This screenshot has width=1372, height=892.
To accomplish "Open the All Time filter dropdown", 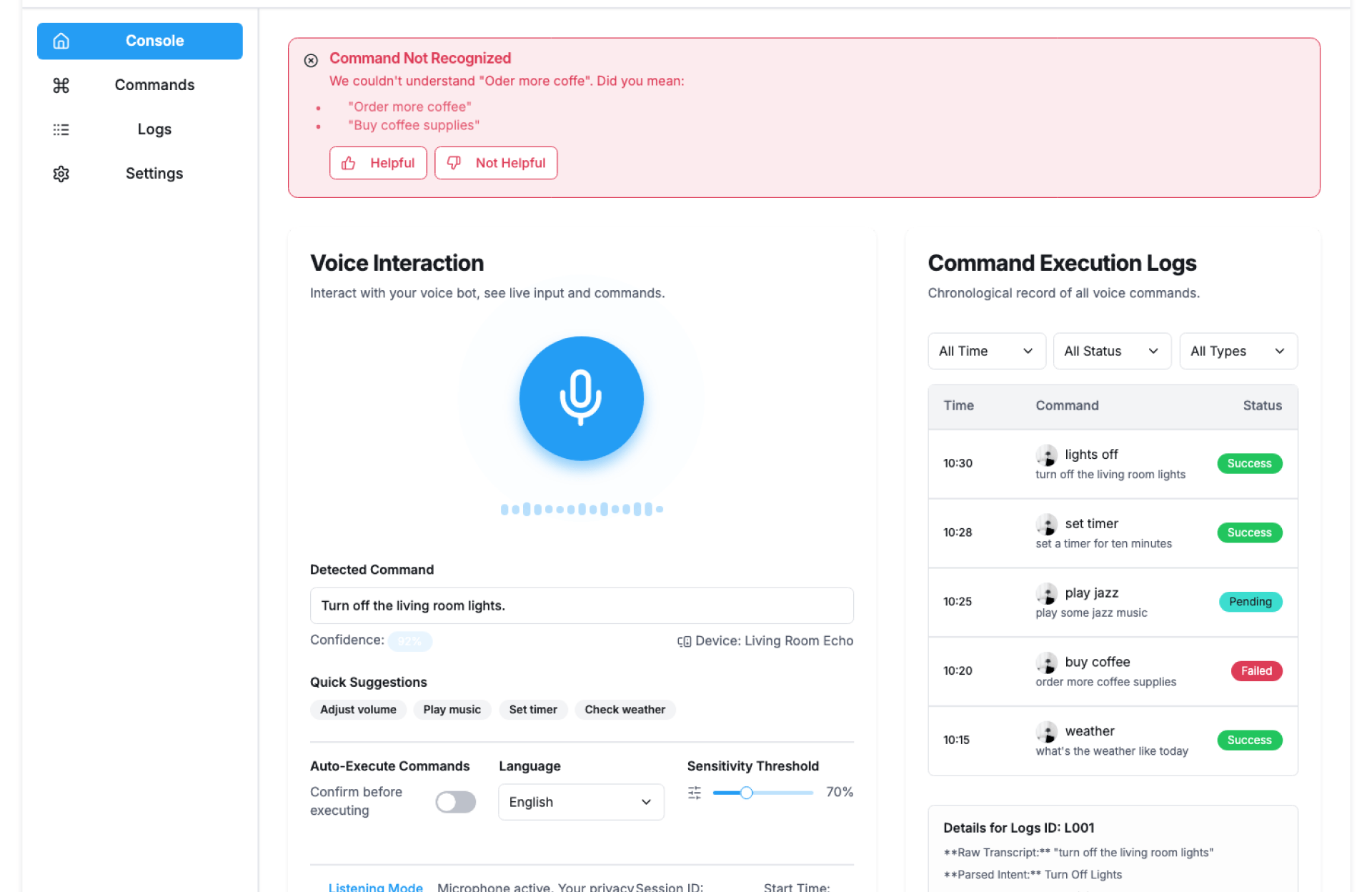I will pyautogui.click(x=986, y=351).
